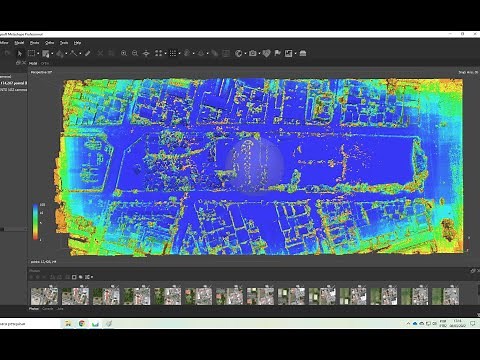Open the basemap dropdown arrow
Screen dimensions: 480x360
pyautogui.click(x=245, y=54)
